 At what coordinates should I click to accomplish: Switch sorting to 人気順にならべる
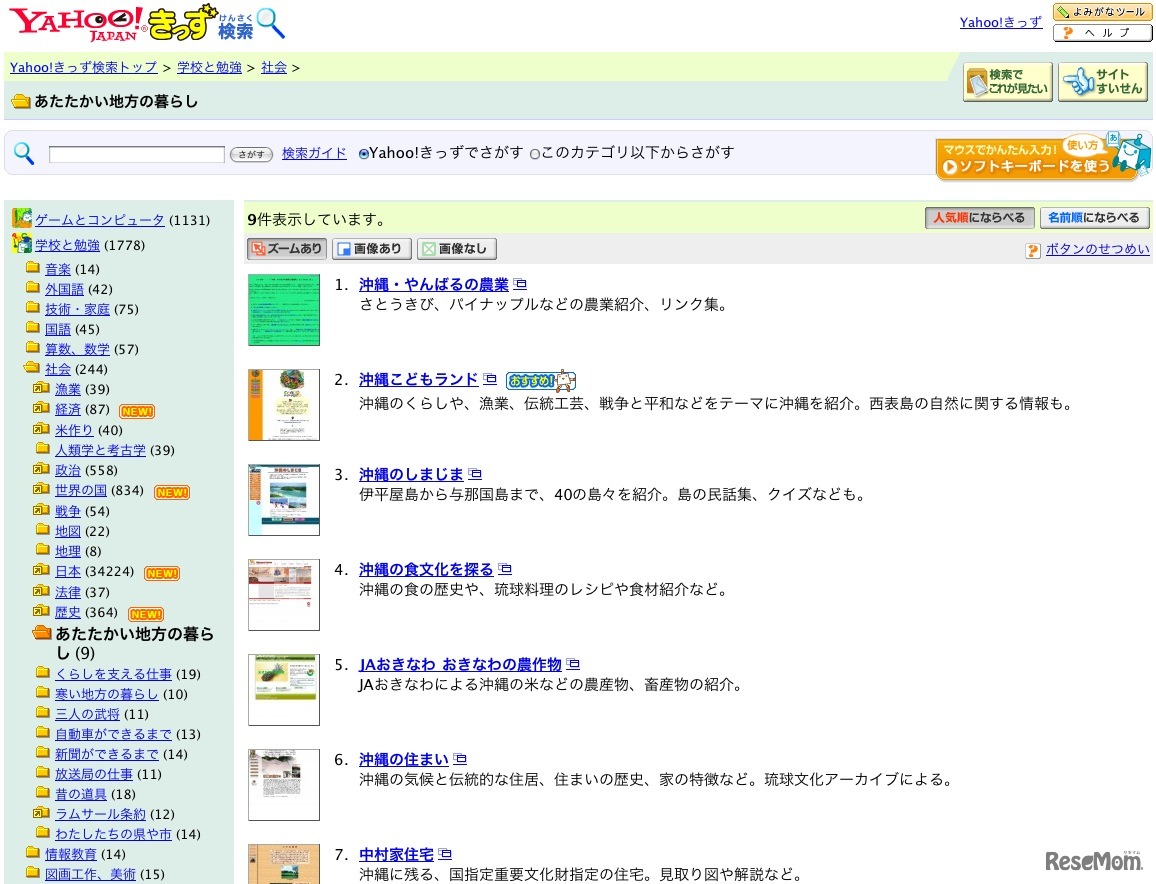click(x=979, y=217)
